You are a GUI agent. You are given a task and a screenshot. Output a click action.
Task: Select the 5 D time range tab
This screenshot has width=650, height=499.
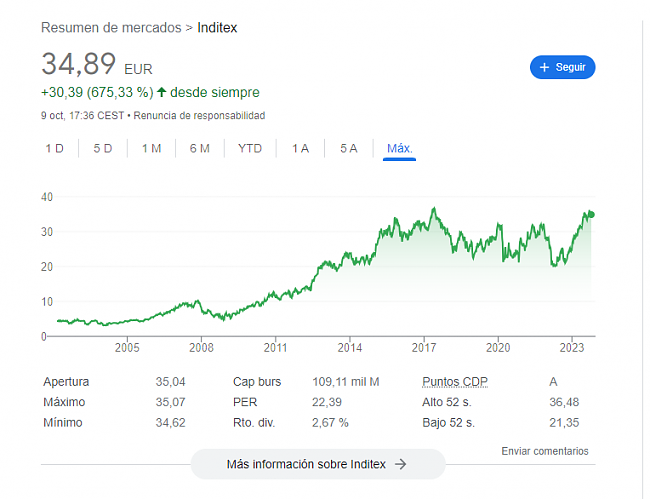pyautogui.click(x=103, y=148)
